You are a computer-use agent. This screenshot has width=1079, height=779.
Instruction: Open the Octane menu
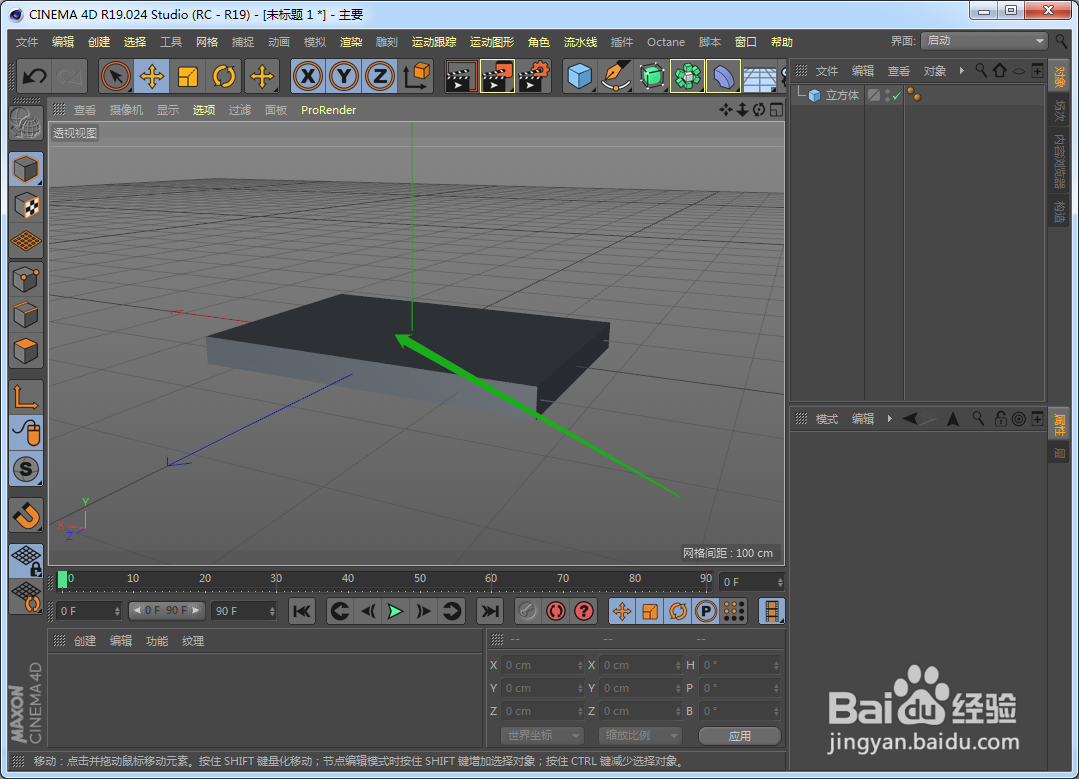click(665, 42)
